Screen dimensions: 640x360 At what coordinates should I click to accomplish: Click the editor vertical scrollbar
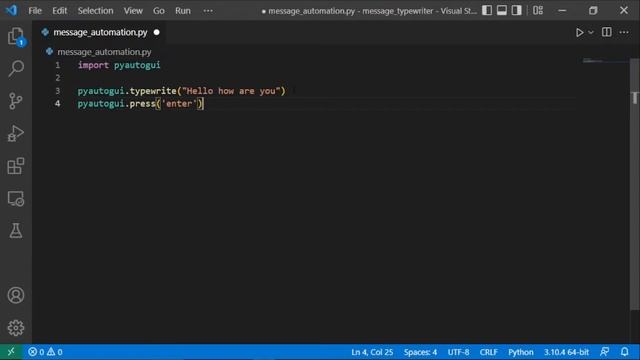635,184
